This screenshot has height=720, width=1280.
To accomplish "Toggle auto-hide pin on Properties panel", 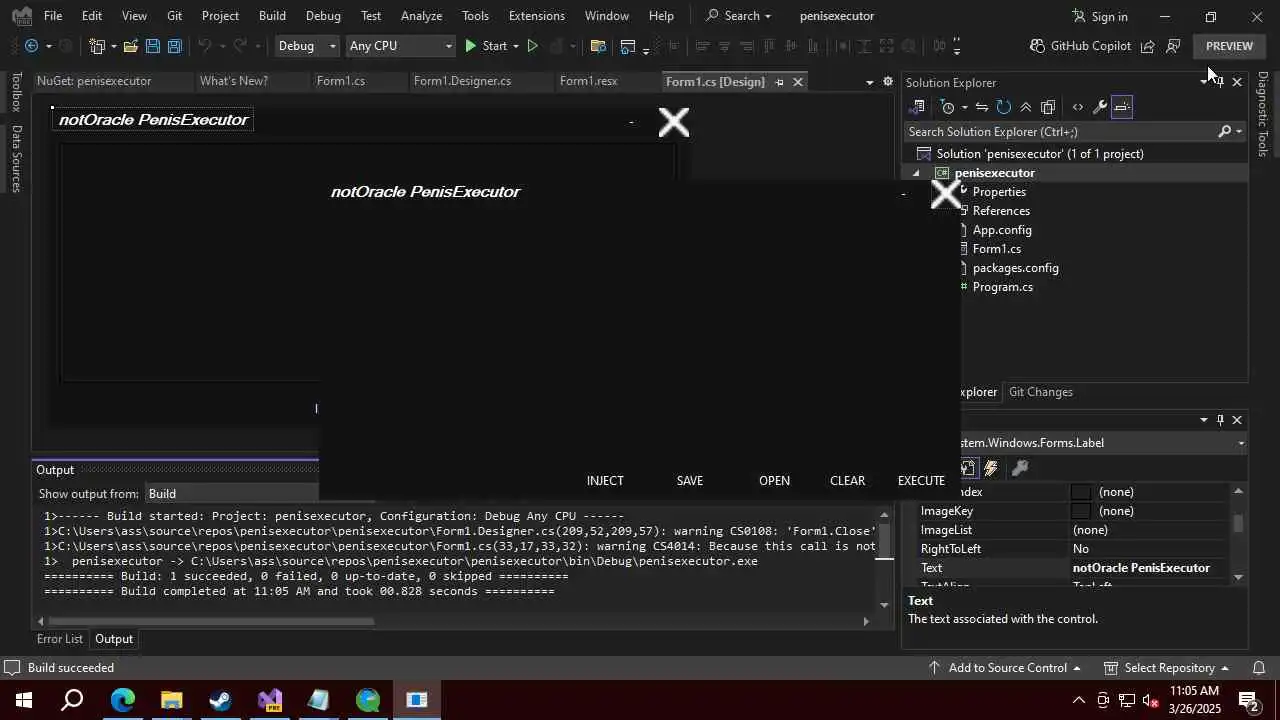I will pos(1220,420).
